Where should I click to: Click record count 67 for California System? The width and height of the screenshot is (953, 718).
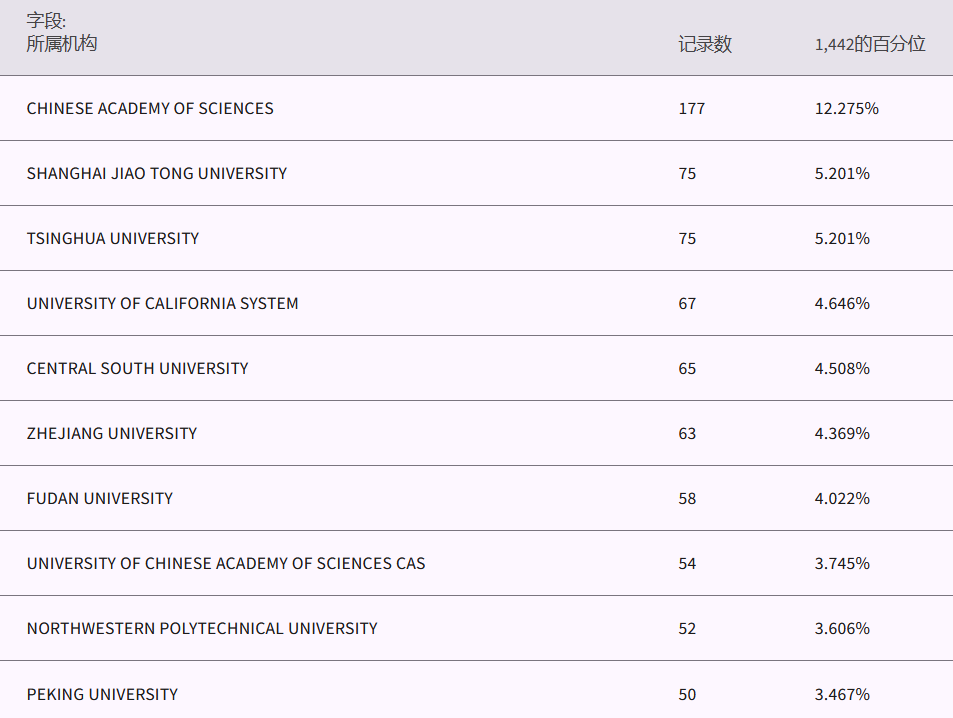(687, 303)
